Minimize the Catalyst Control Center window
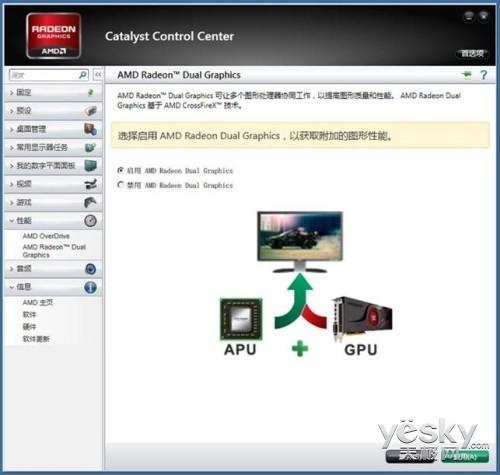Image resolution: width=500 pixels, height=475 pixels. click(469, 16)
